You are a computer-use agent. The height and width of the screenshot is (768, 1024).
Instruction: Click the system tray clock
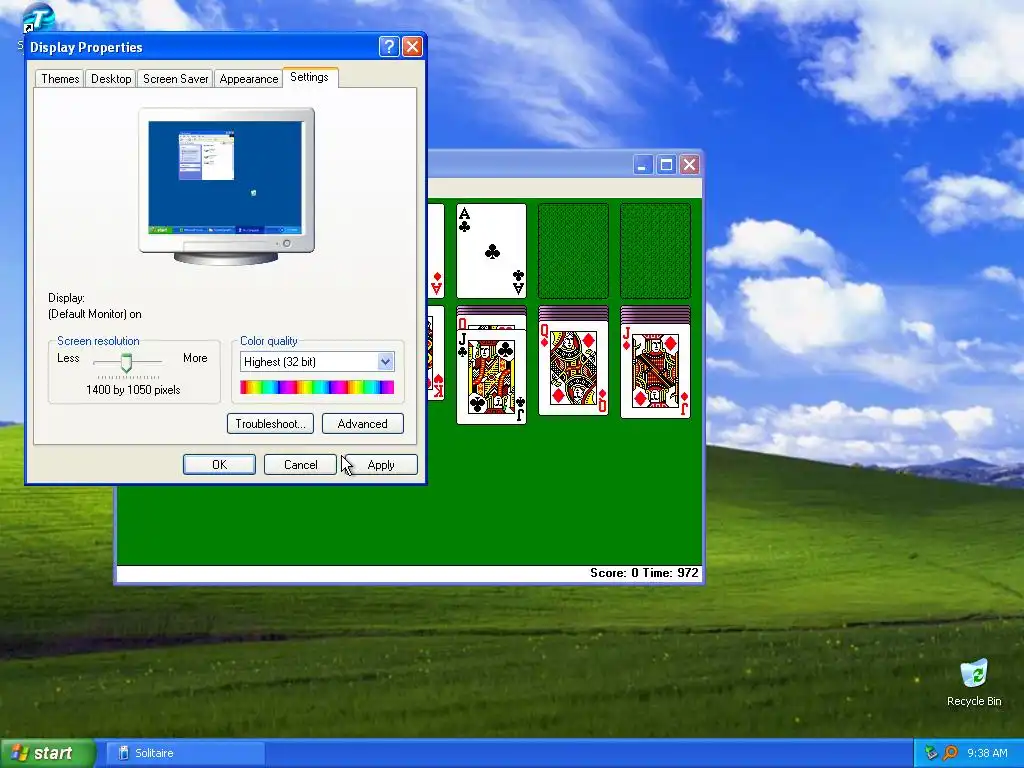tap(987, 753)
